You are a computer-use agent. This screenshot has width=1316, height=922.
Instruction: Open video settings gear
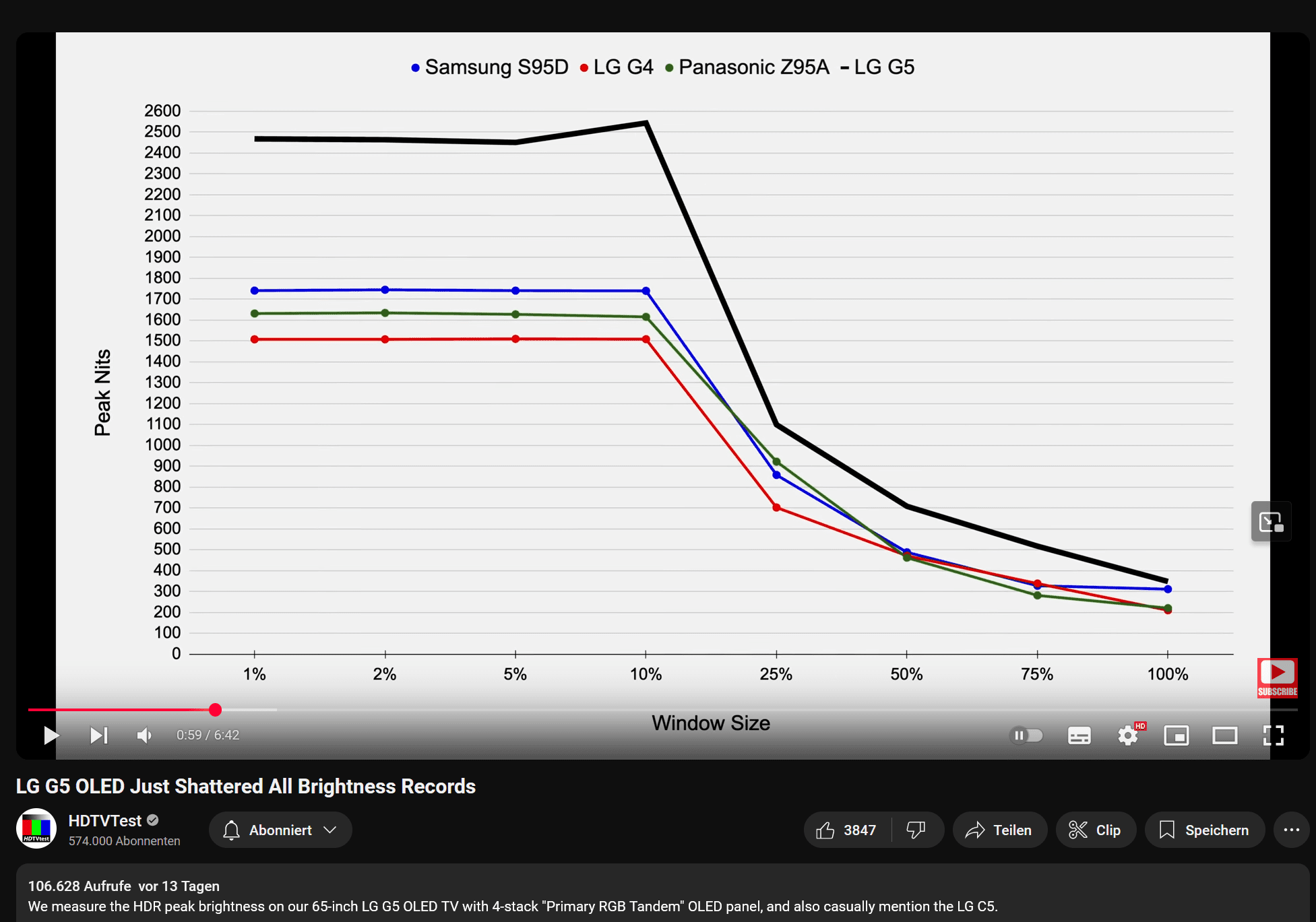(1129, 735)
